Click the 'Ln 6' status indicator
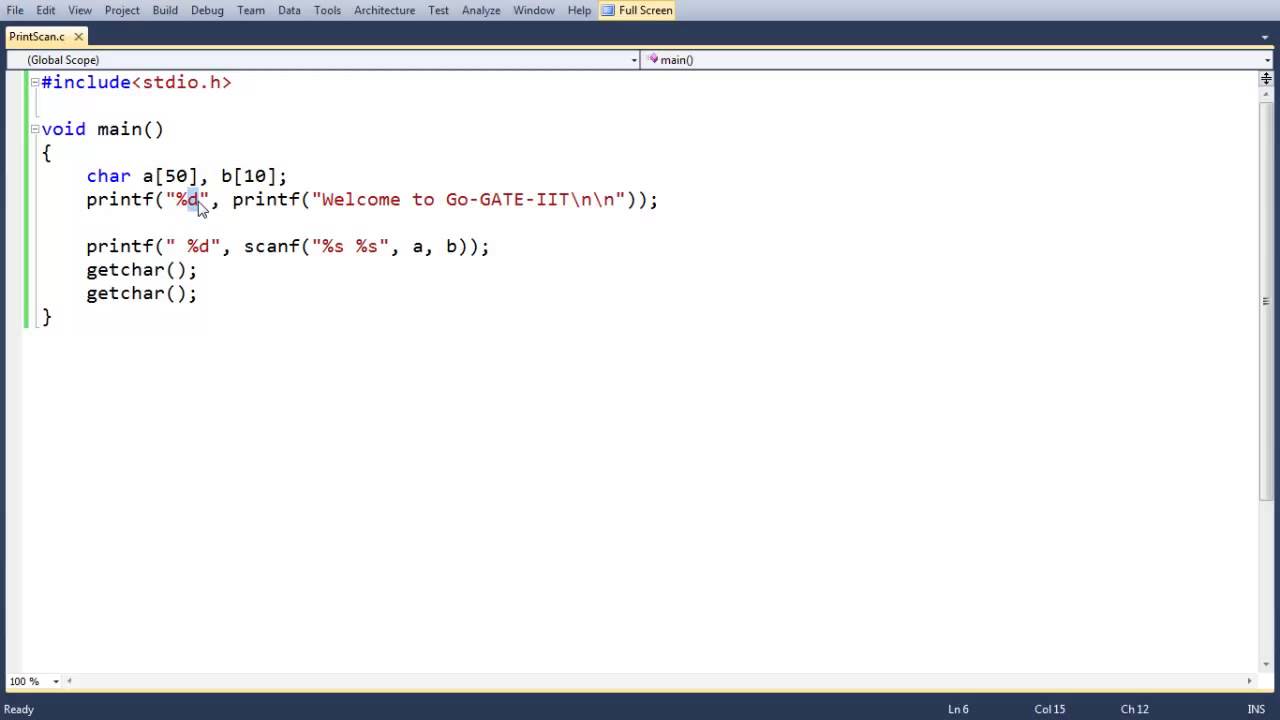Image resolution: width=1280 pixels, height=720 pixels. coord(958,709)
